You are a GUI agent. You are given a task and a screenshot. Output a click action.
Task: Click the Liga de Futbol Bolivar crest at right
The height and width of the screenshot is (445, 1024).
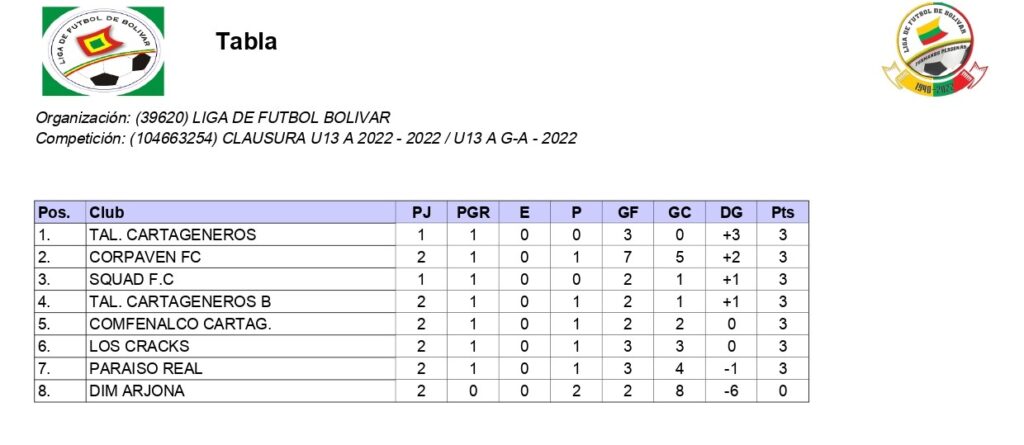click(x=934, y=50)
